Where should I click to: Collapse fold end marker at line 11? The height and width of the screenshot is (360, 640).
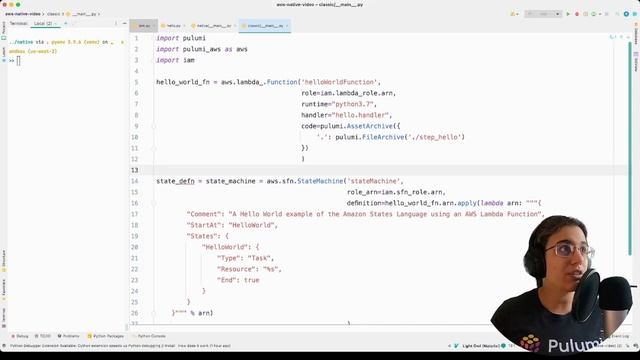pyautogui.click(x=154, y=148)
